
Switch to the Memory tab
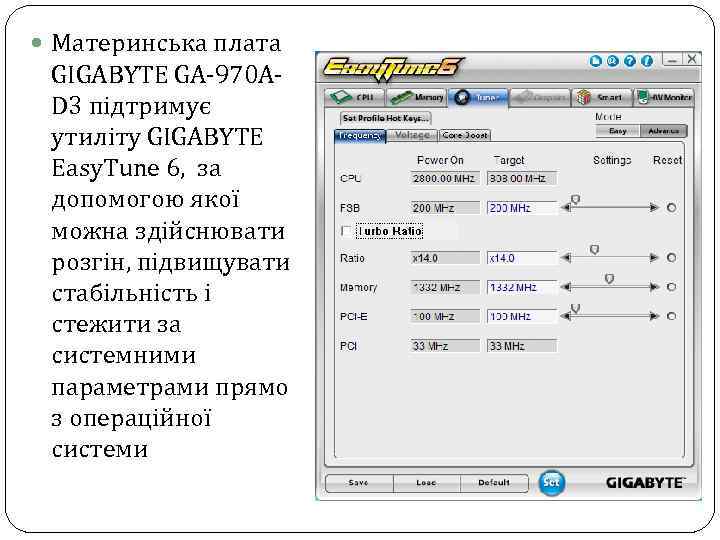417,97
